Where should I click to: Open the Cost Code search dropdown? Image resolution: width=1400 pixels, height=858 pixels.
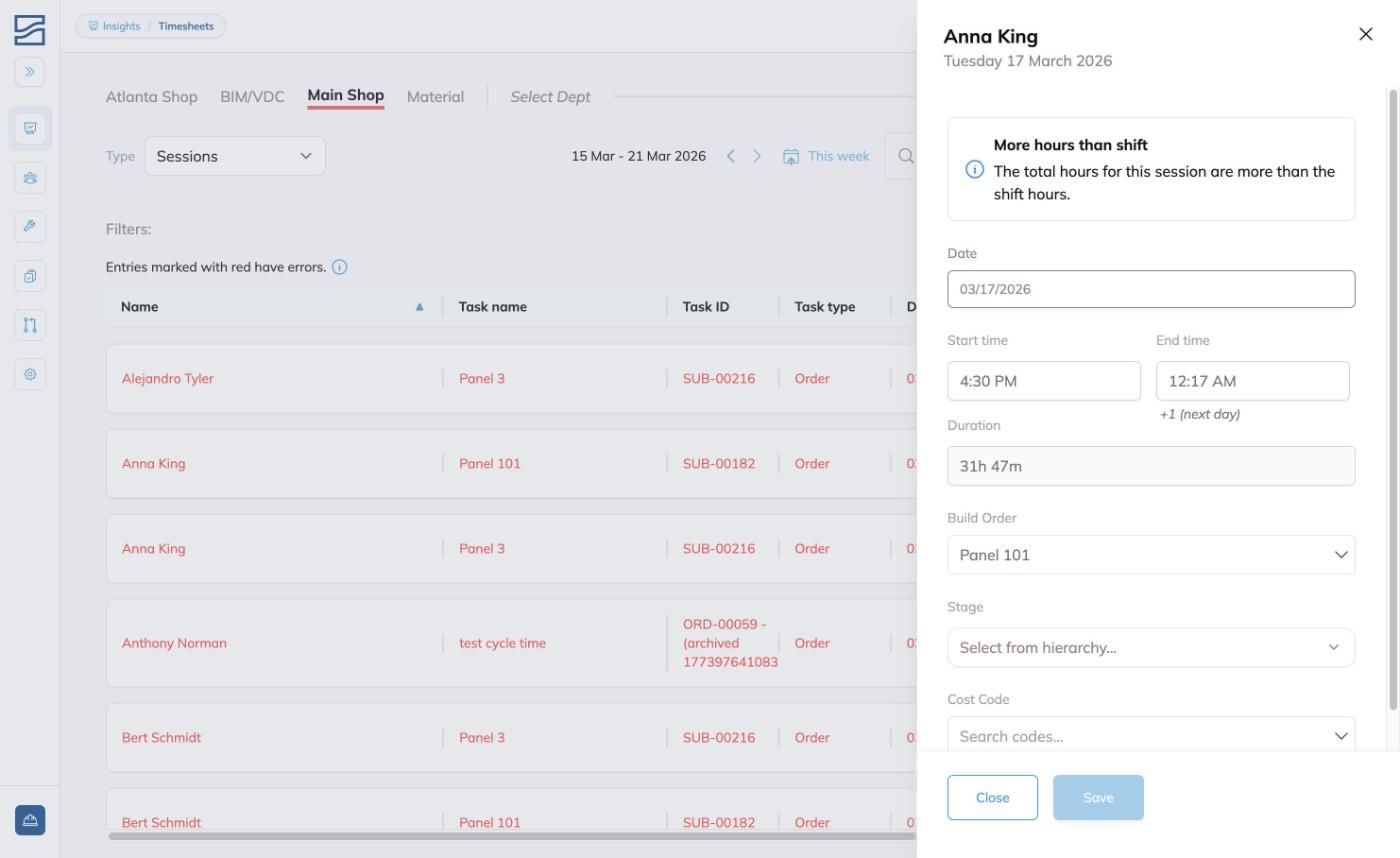point(1151,735)
